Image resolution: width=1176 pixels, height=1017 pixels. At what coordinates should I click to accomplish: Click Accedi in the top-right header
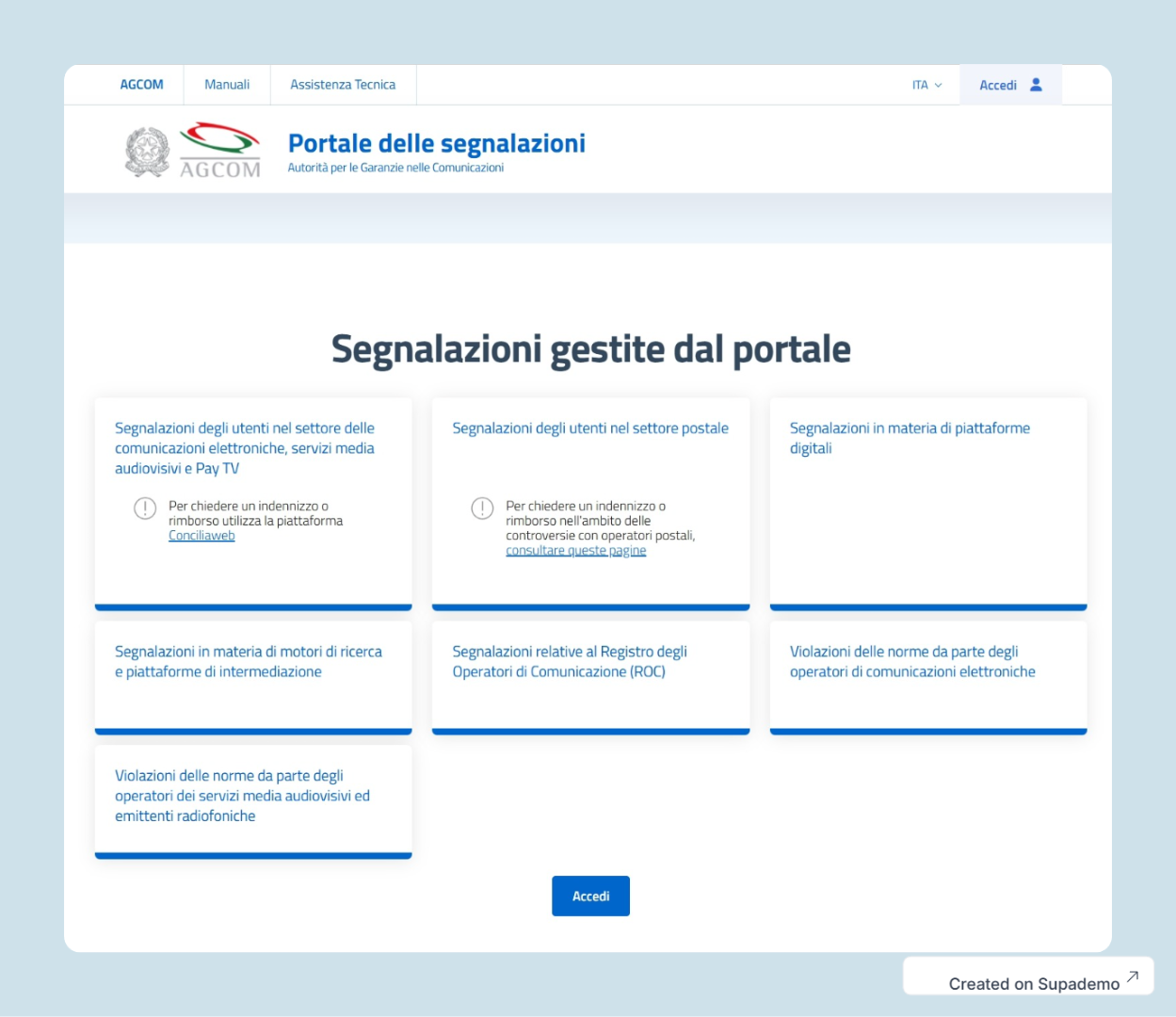click(998, 85)
